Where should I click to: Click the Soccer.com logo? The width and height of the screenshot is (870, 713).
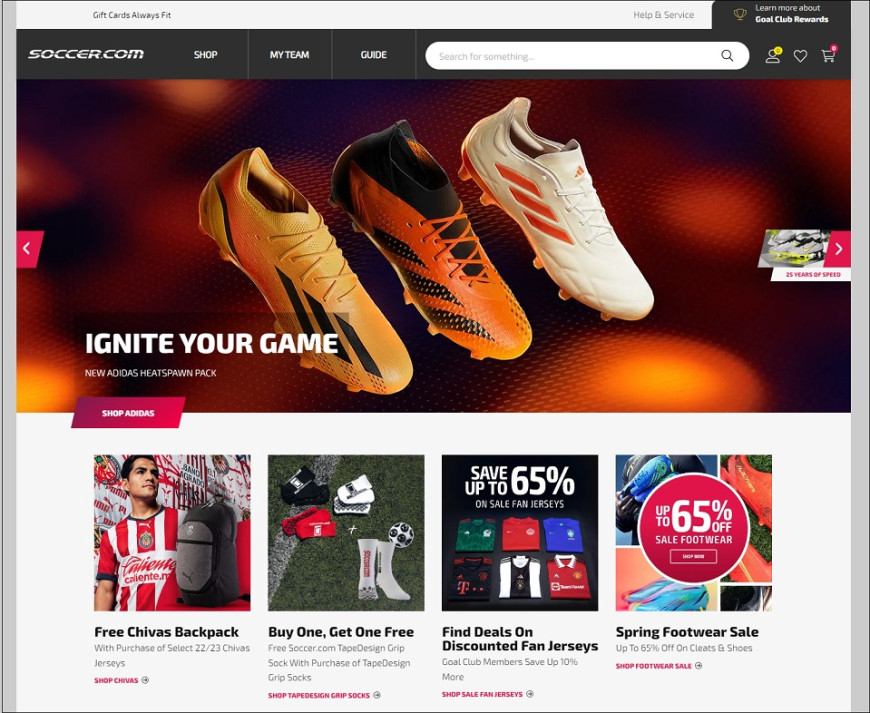pyautogui.click(x=86, y=54)
